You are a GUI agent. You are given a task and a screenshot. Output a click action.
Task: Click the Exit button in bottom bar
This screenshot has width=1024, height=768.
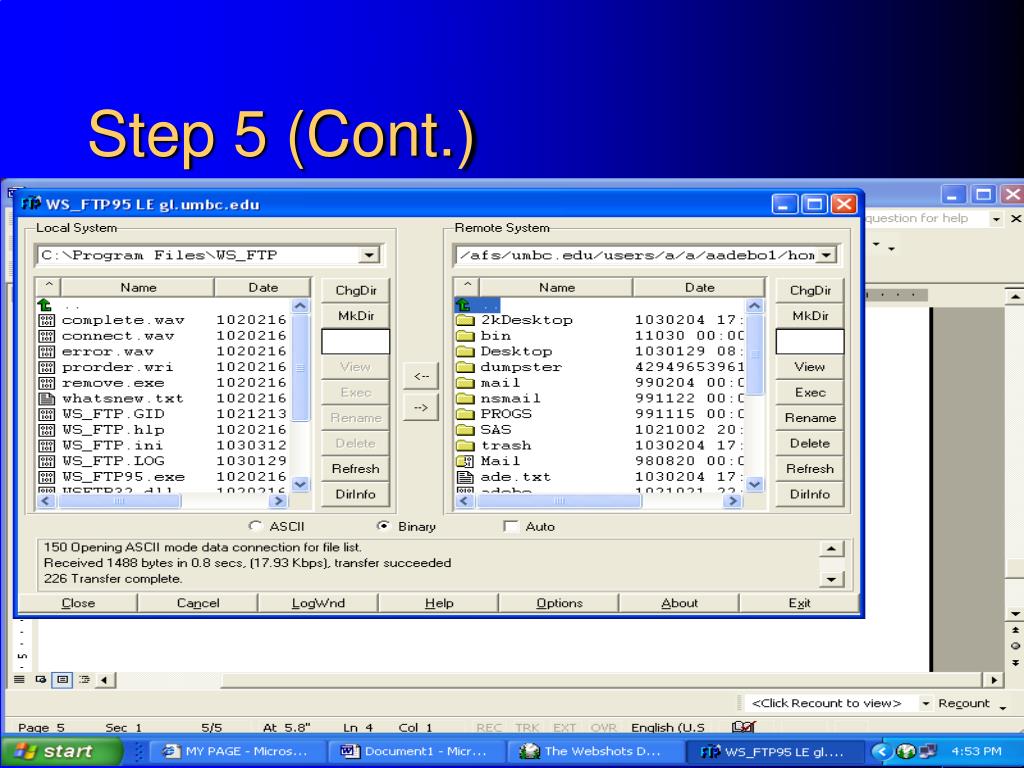pos(799,603)
